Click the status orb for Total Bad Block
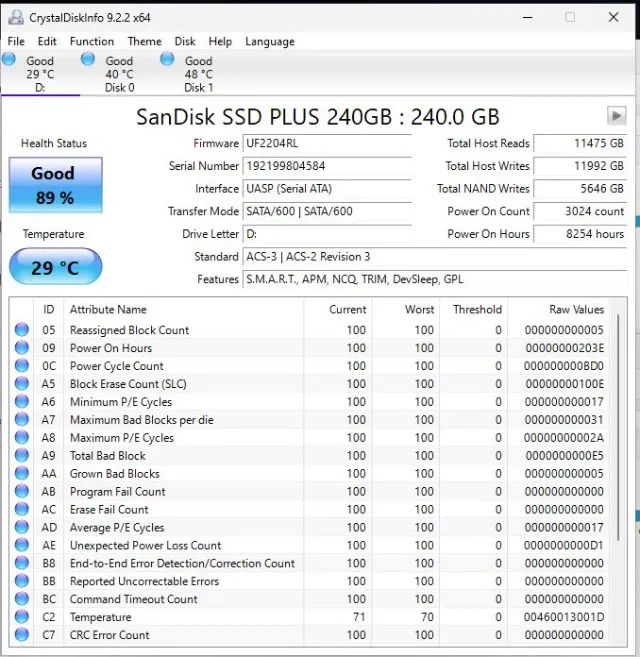Screen dimensions: 640x657 [x=22, y=455]
